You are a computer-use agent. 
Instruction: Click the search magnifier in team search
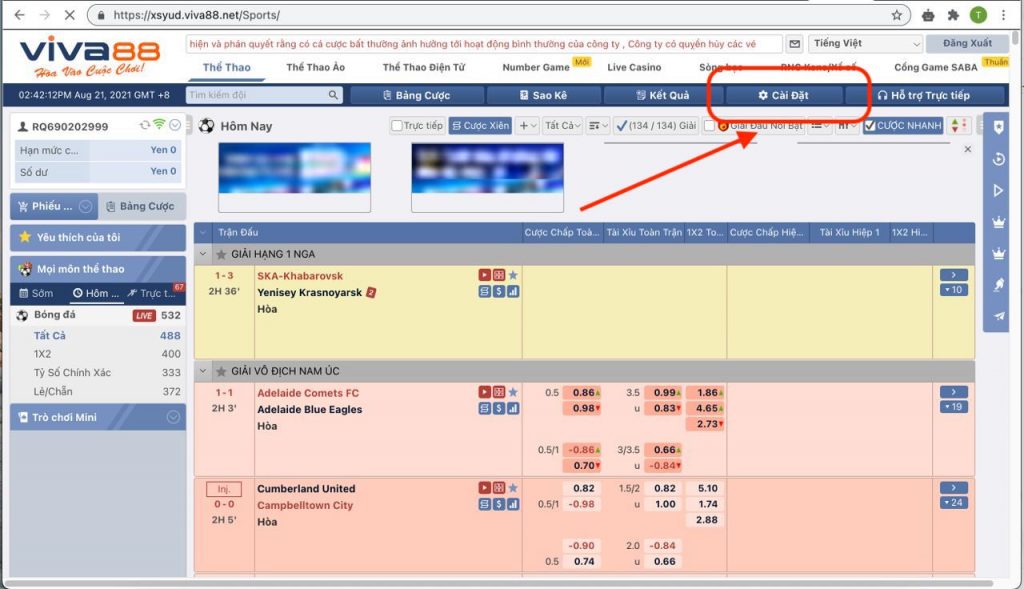pos(333,95)
